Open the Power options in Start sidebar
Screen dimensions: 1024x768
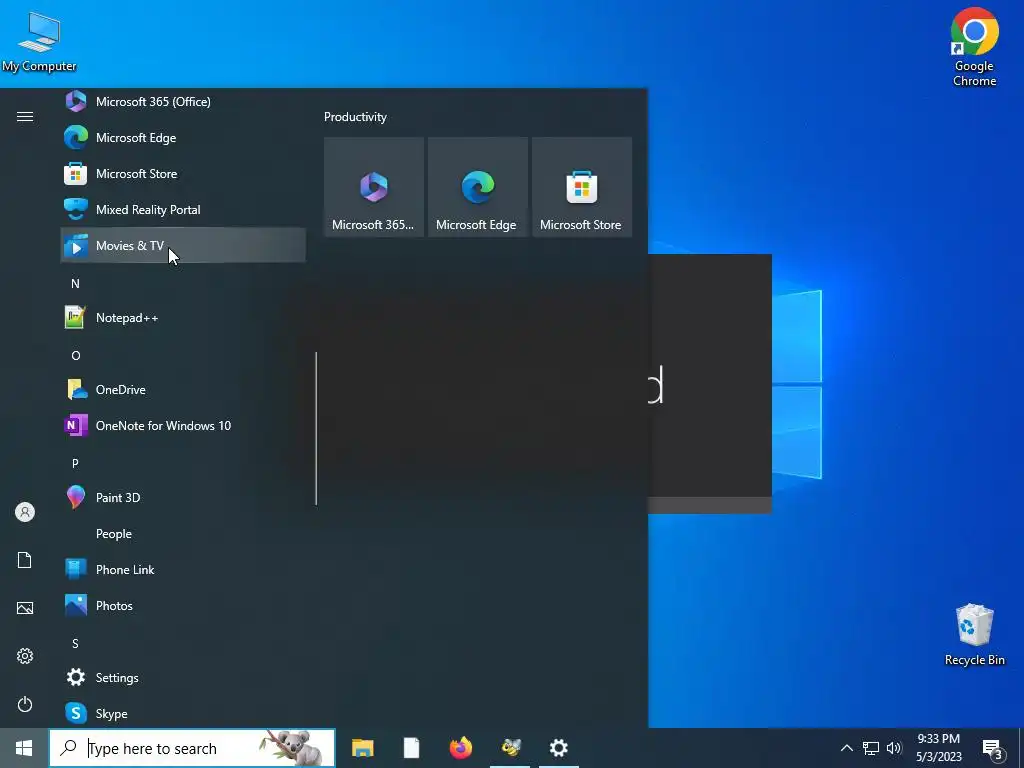(25, 704)
